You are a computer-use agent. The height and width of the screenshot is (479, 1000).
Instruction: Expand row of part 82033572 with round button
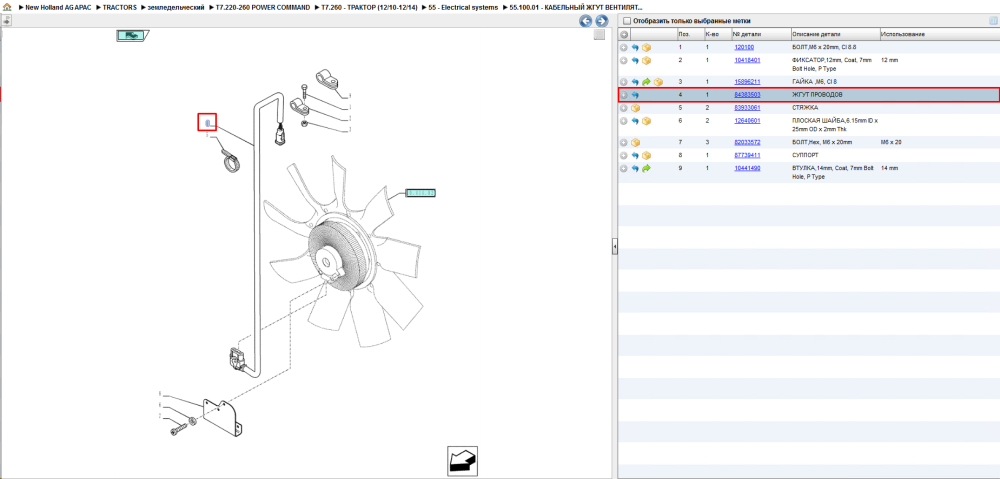[624, 143]
